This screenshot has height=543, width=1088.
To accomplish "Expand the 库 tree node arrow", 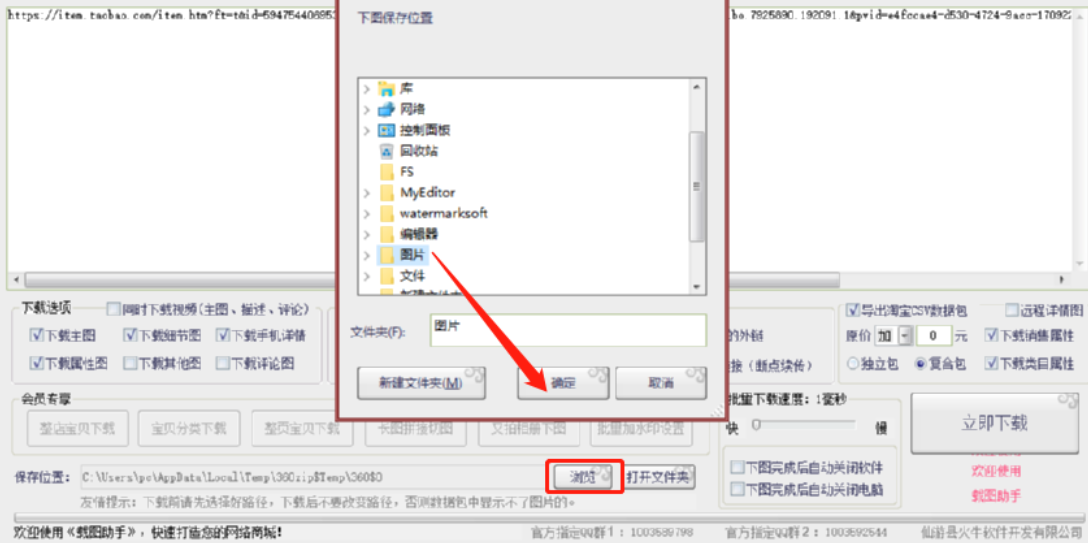I will (366, 89).
